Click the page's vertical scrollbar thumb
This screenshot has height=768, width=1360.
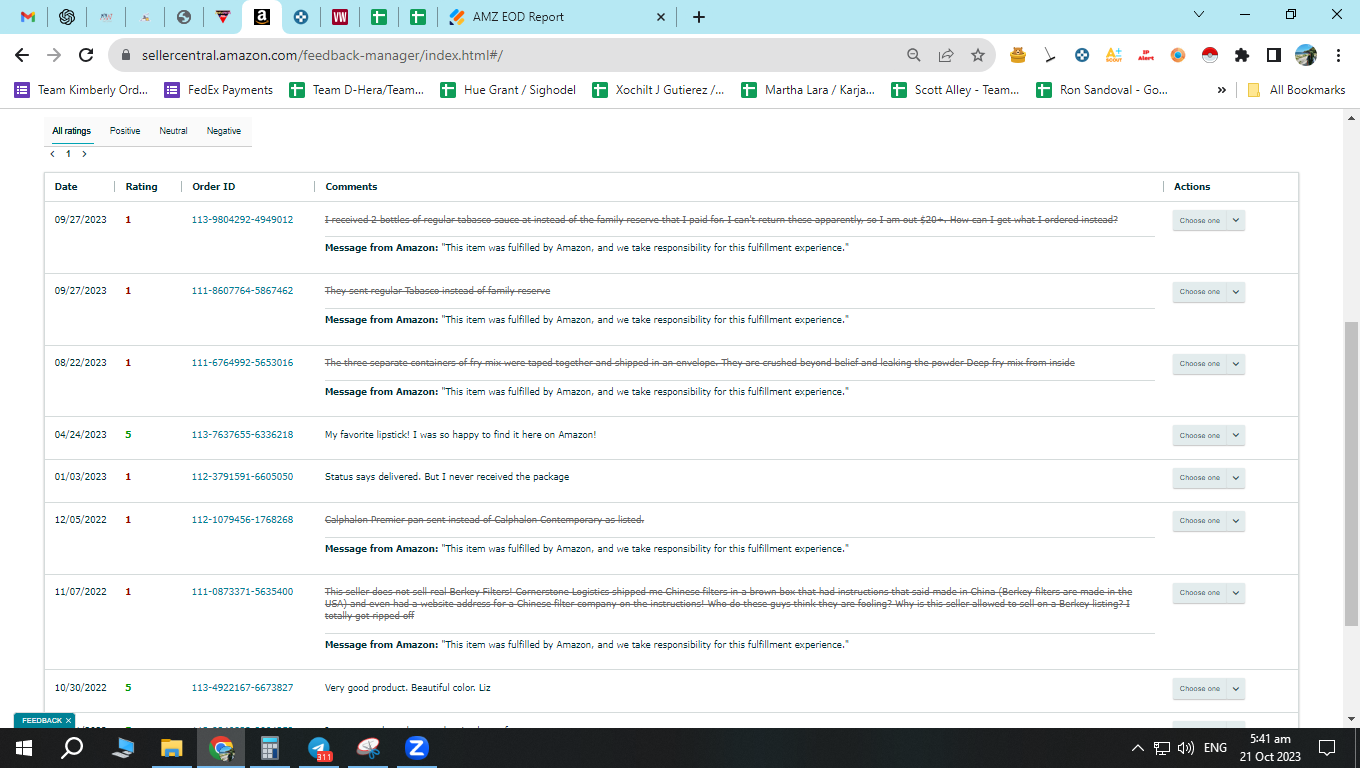[x=1351, y=474]
